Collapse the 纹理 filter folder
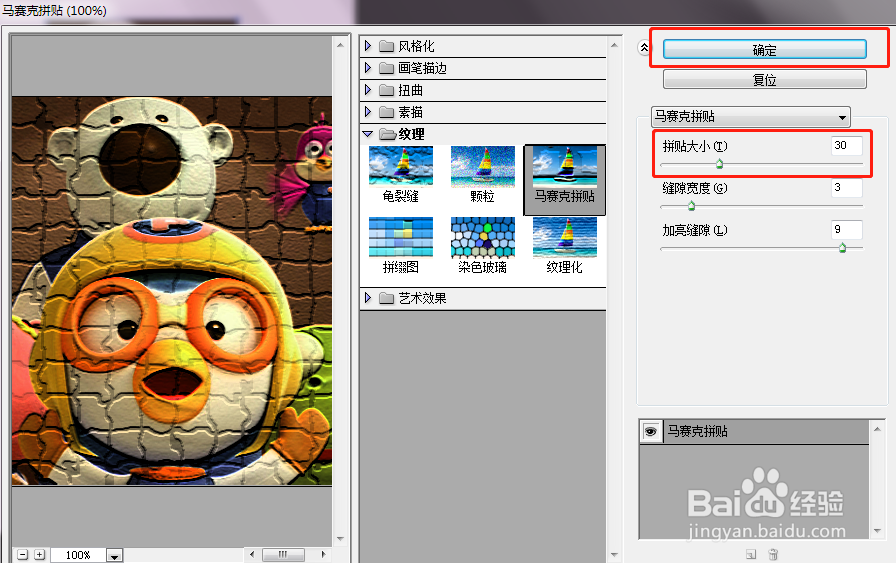This screenshot has height=563, width=896. (x=368, y=134)
